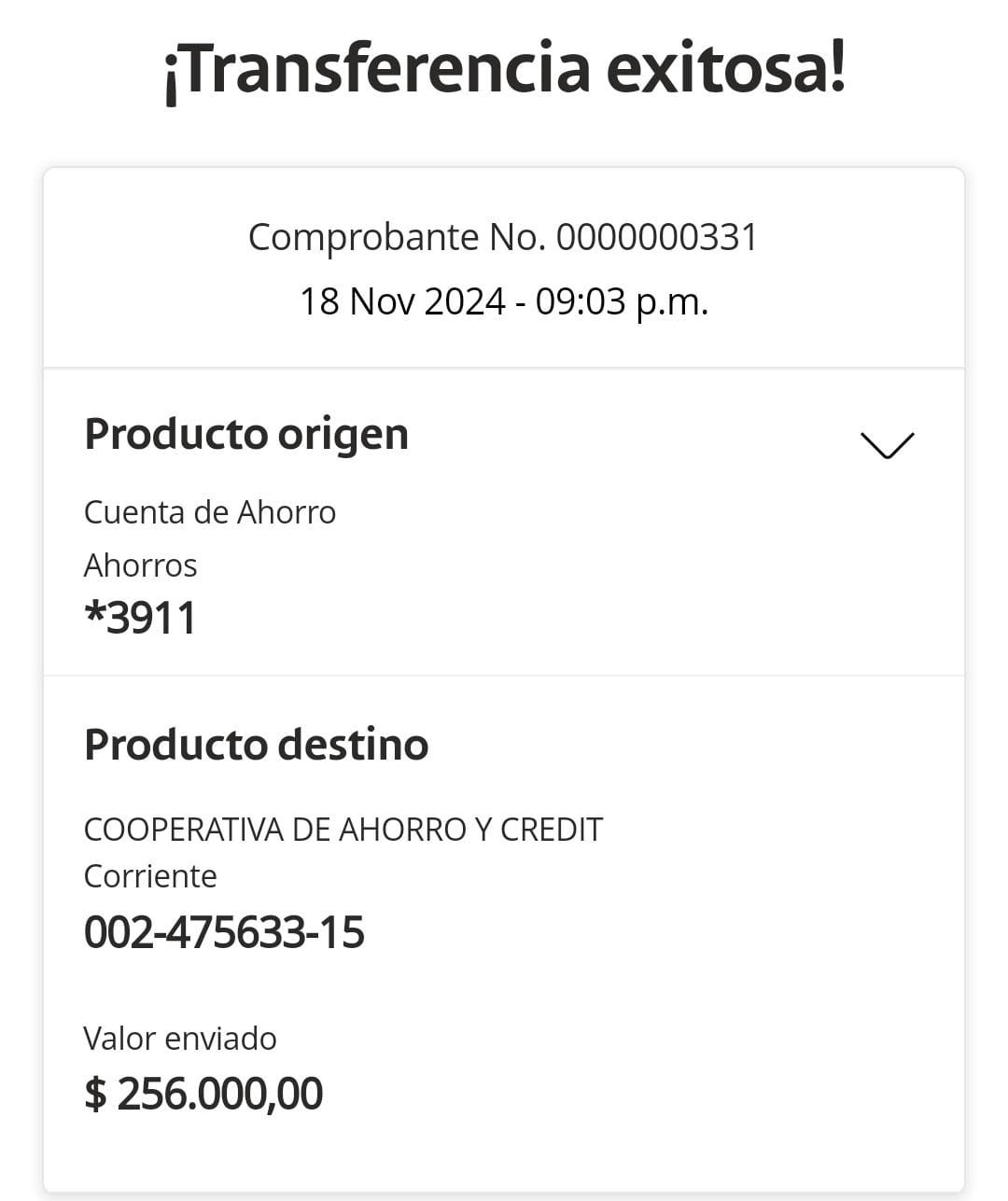
Task: Click the Cuenta de Ahorro text
Action: (210, 512)
